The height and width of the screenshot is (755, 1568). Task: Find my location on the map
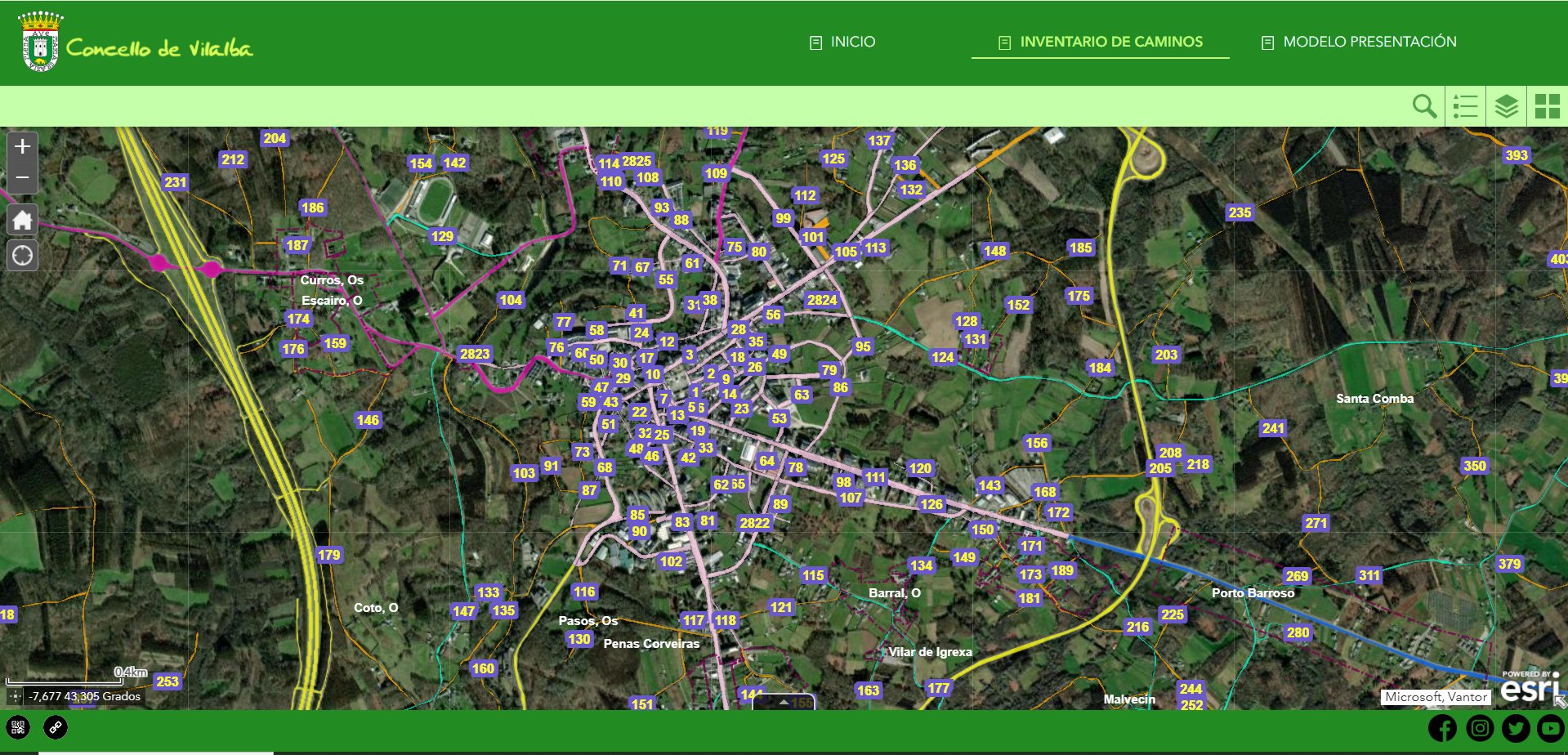pos(22,256)
